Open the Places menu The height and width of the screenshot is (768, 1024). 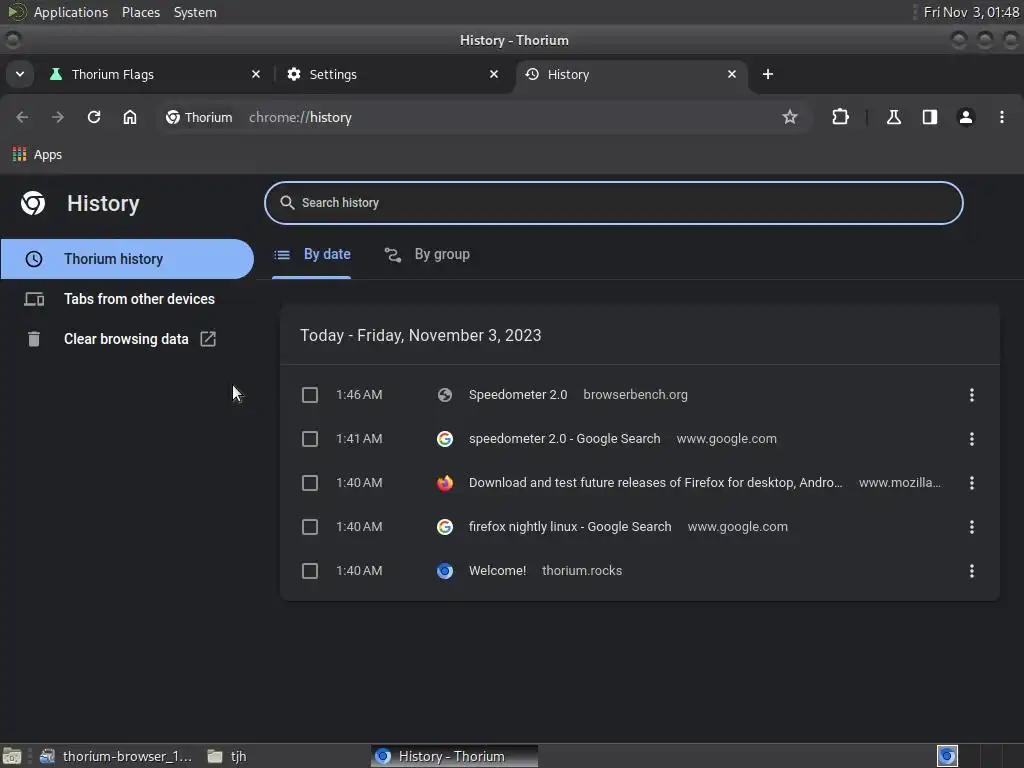pos(141,12)
